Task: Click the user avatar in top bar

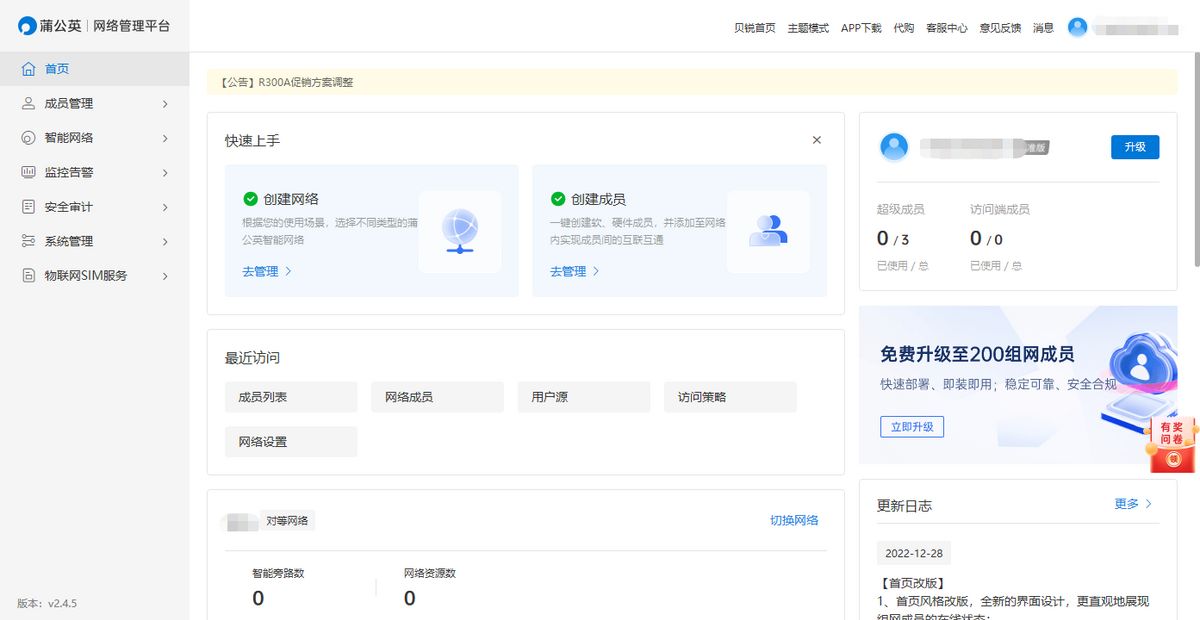Action: [x=1077, y=27]
